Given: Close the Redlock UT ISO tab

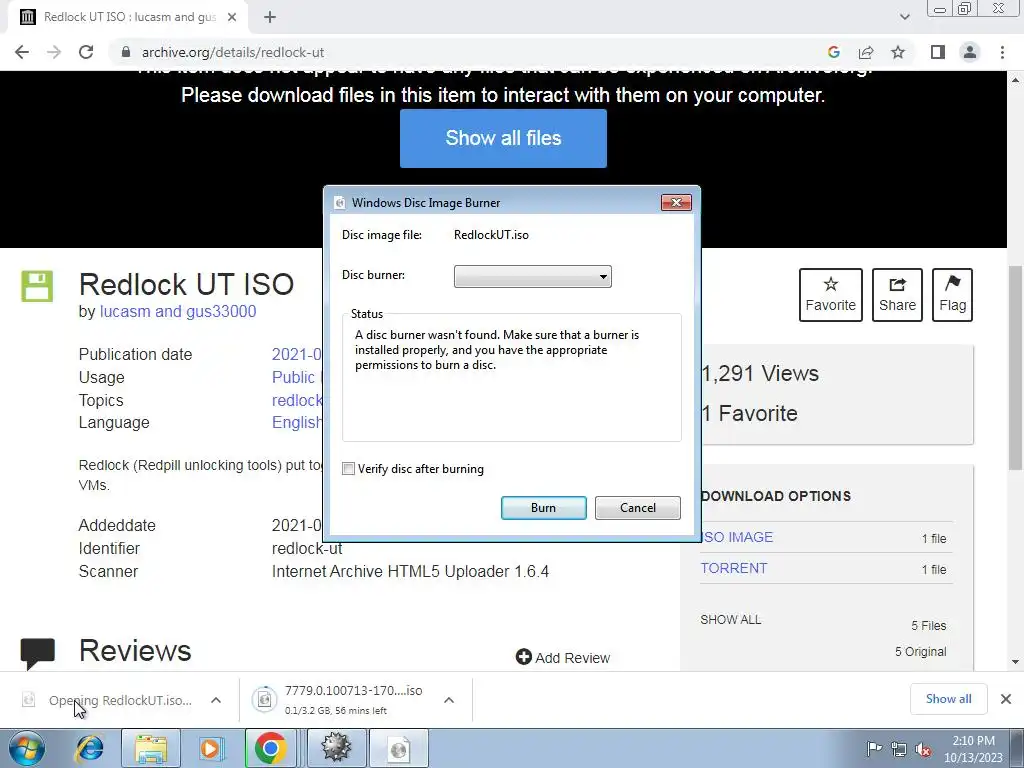Looking at the screenshot, I should [x=232, y=17].
